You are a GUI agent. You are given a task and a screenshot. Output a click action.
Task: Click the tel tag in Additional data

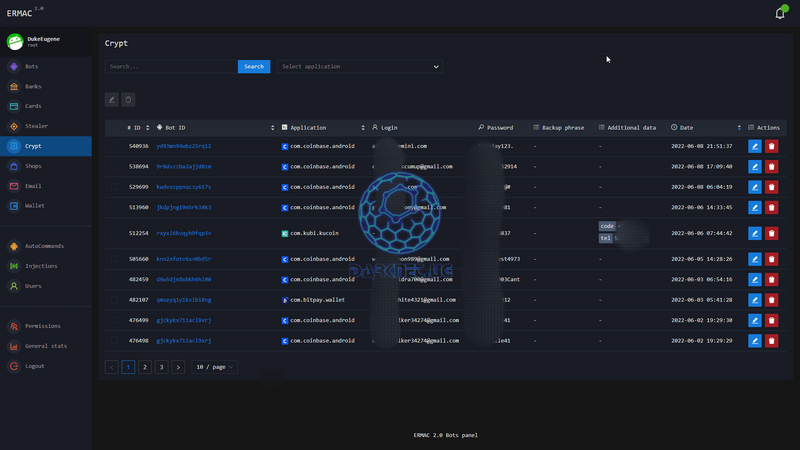click(605, 238)
